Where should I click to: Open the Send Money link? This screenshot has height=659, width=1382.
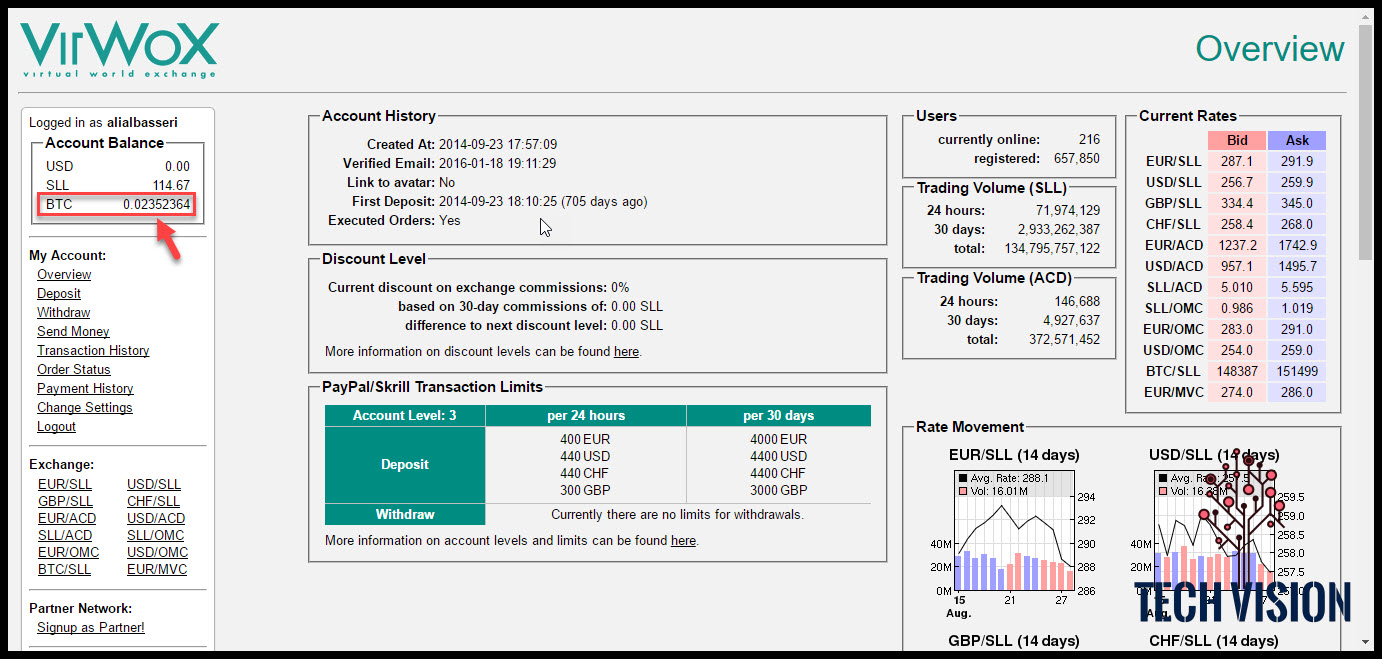73,331
